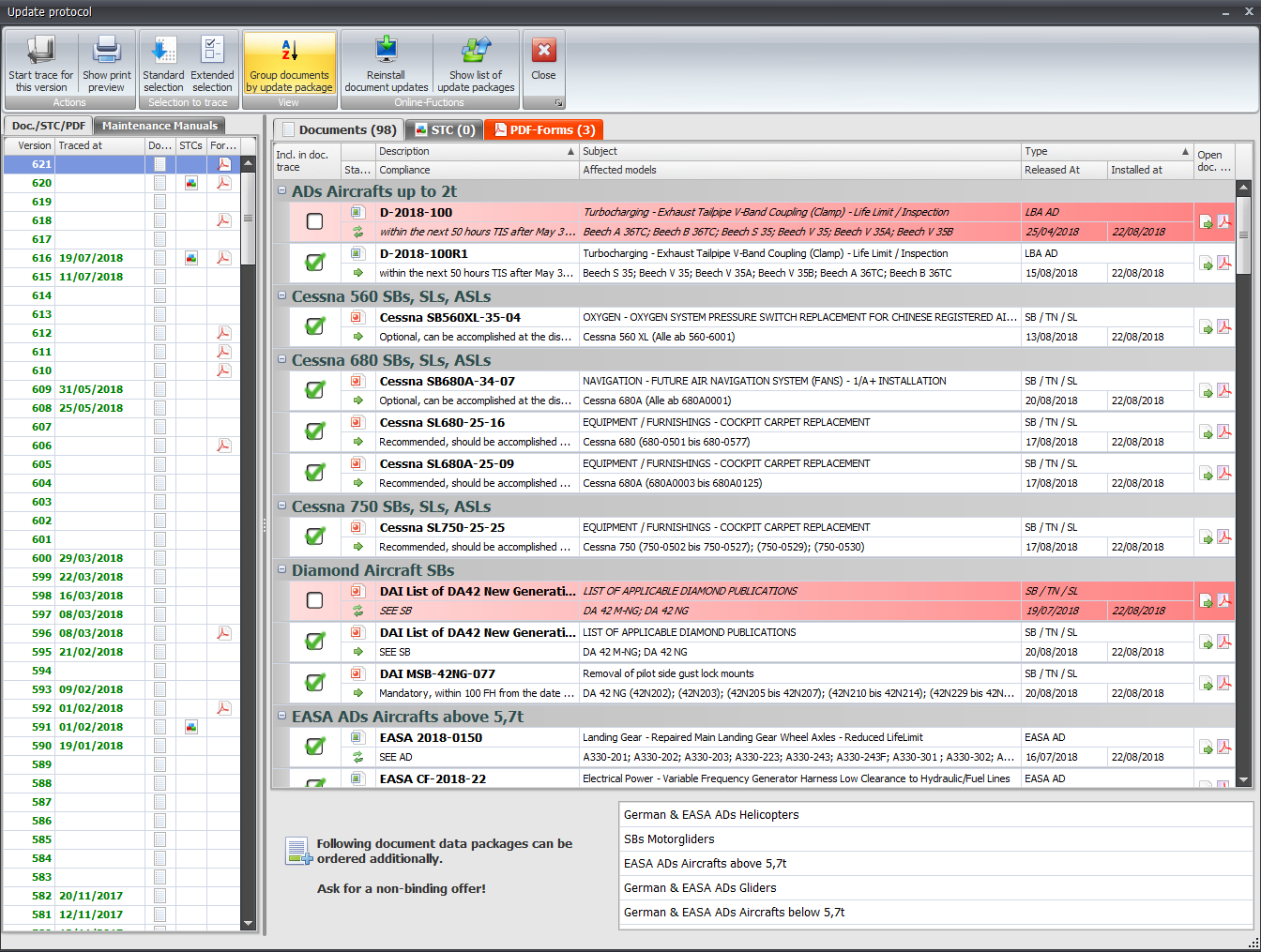Select the SBs Motorgliders data package

coord(669,839)
